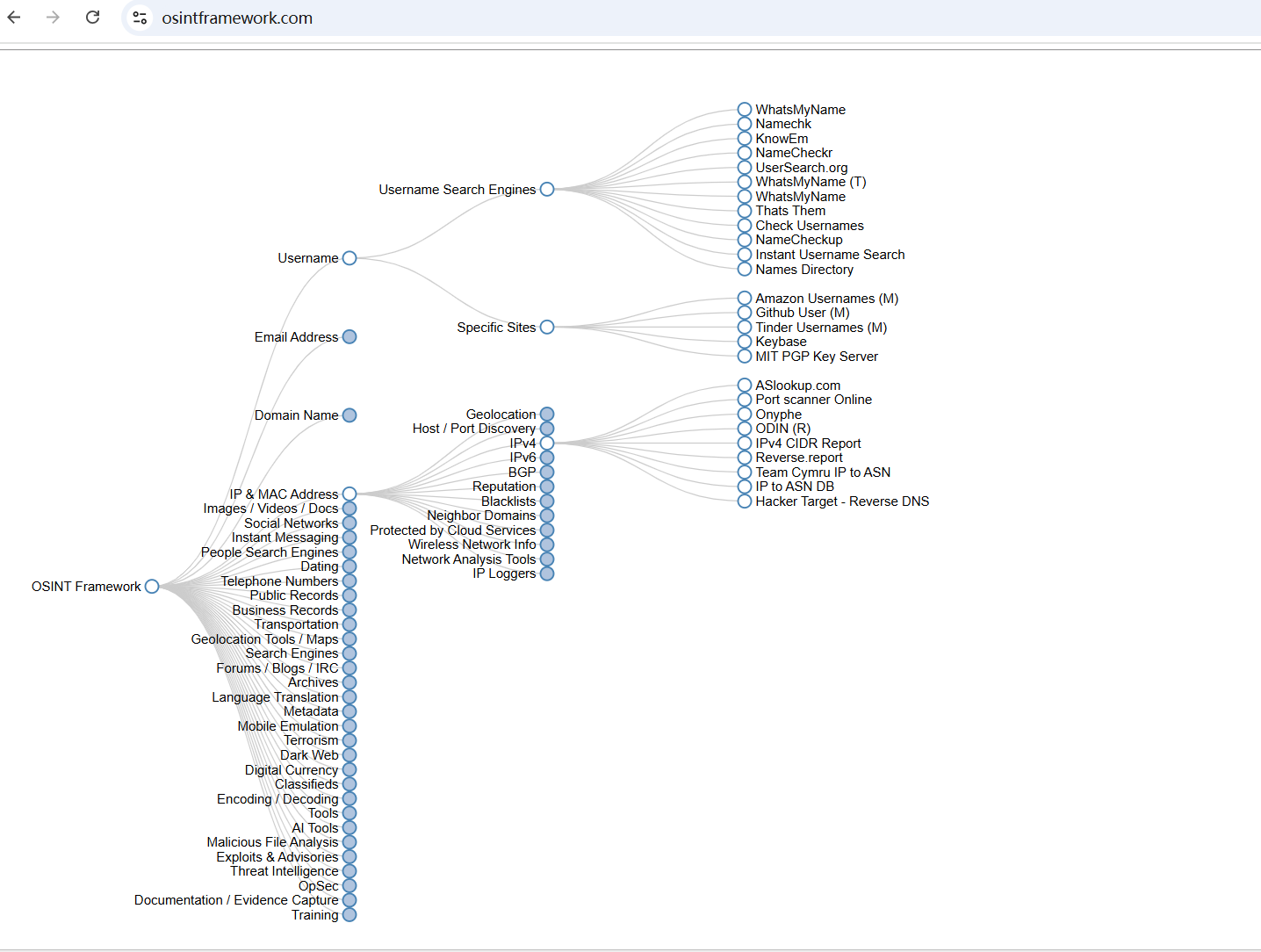Click the browser forward arrow
The width and height of the screenshot is (1261, 952).
click(53, 18)
